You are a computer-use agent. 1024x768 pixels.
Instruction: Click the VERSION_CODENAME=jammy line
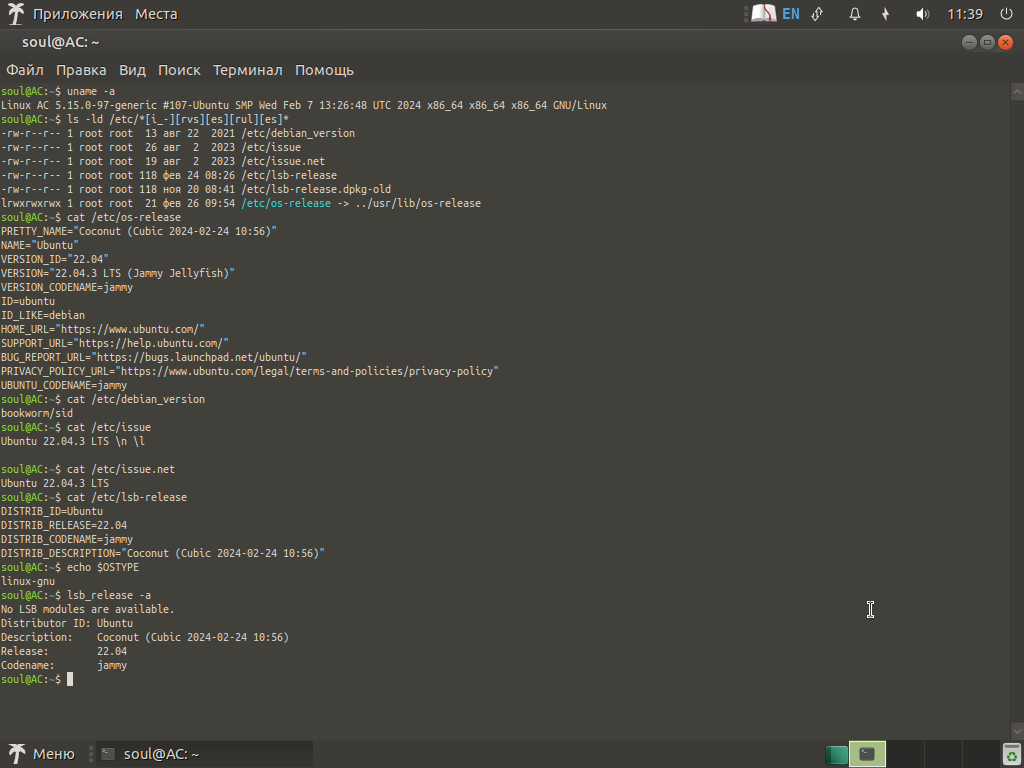67,287
